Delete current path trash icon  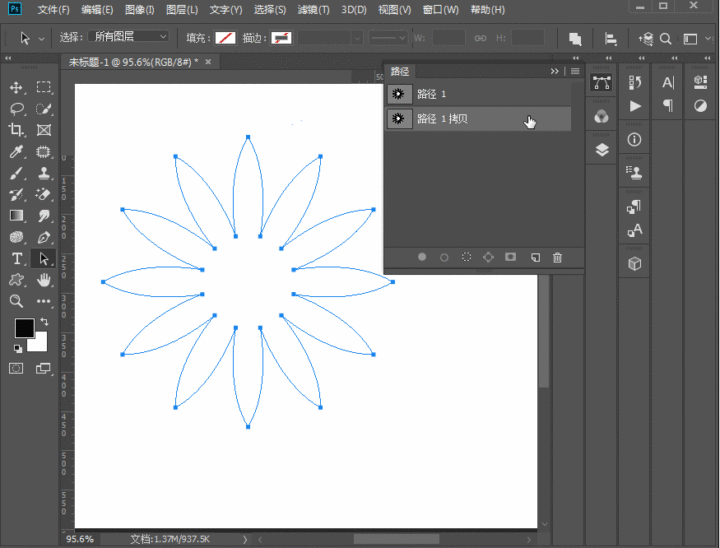[557, 257]
